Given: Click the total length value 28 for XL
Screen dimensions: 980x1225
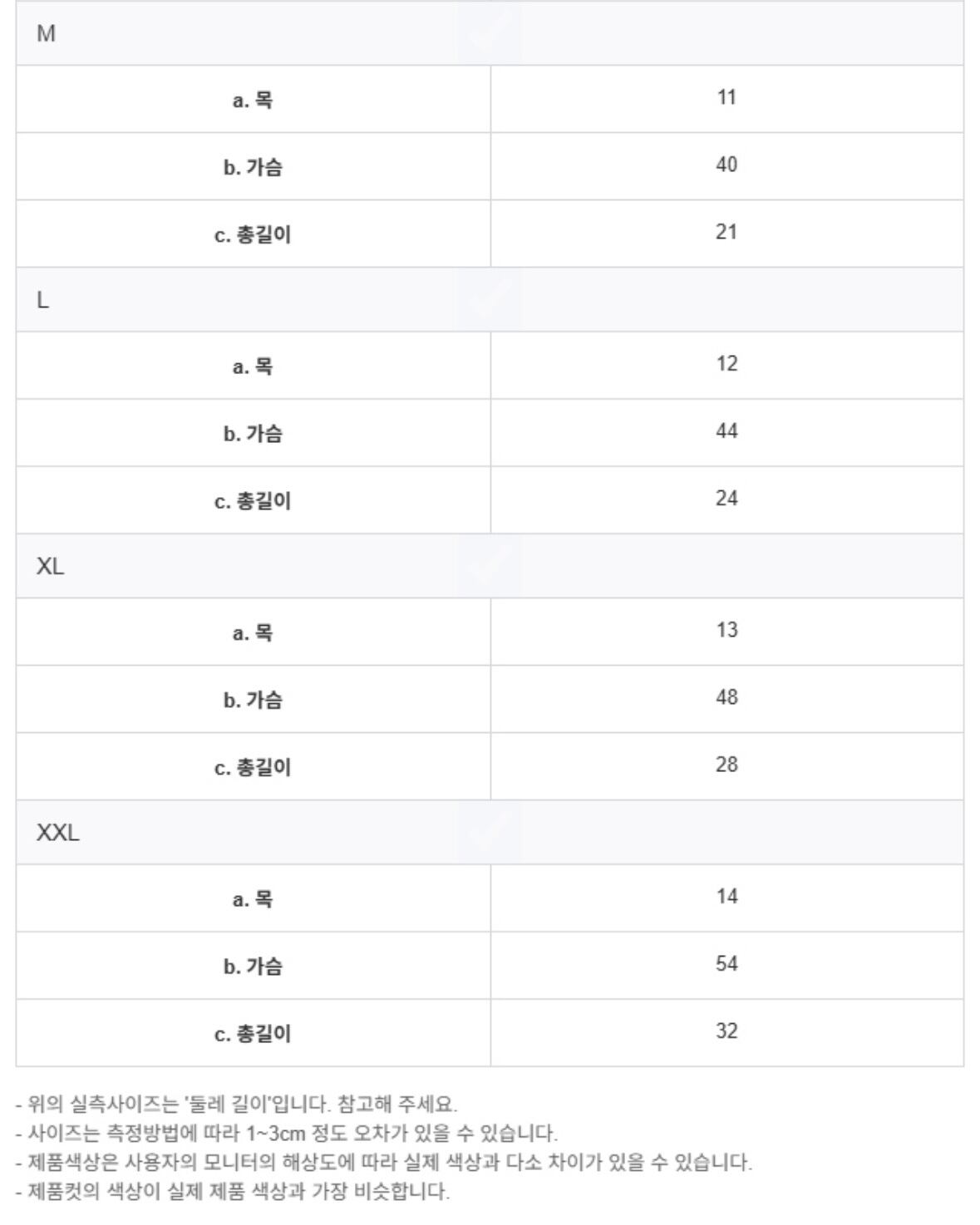Looking at the screenshot, I should (726, 765).
